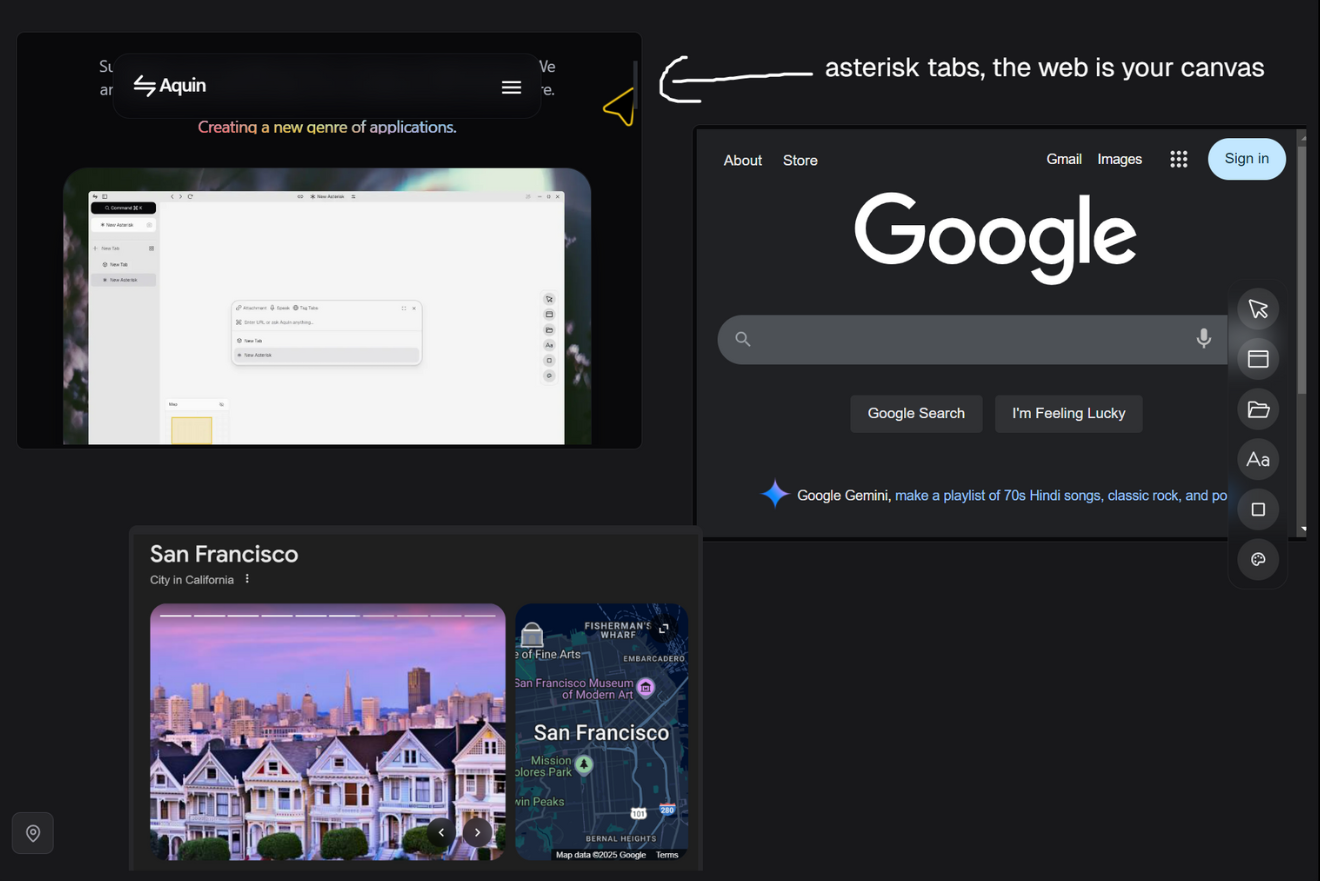
Task: Click the Mission Dolores Park map marker
Action: click(584, 765)
